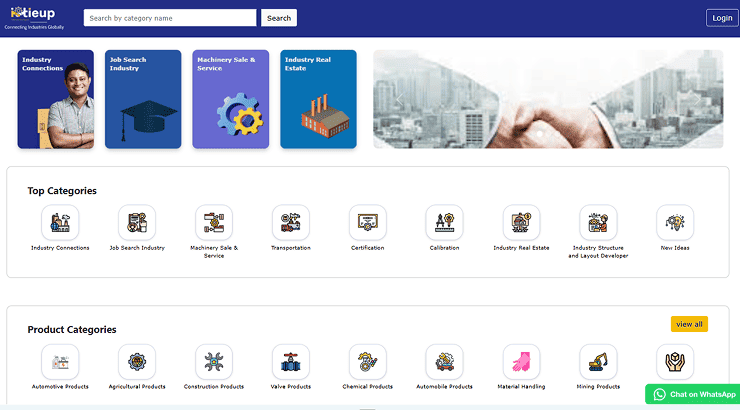Open the Valve Products icon
The height and width of the screenshot is (410, 740).
click(x=291, y=362)
